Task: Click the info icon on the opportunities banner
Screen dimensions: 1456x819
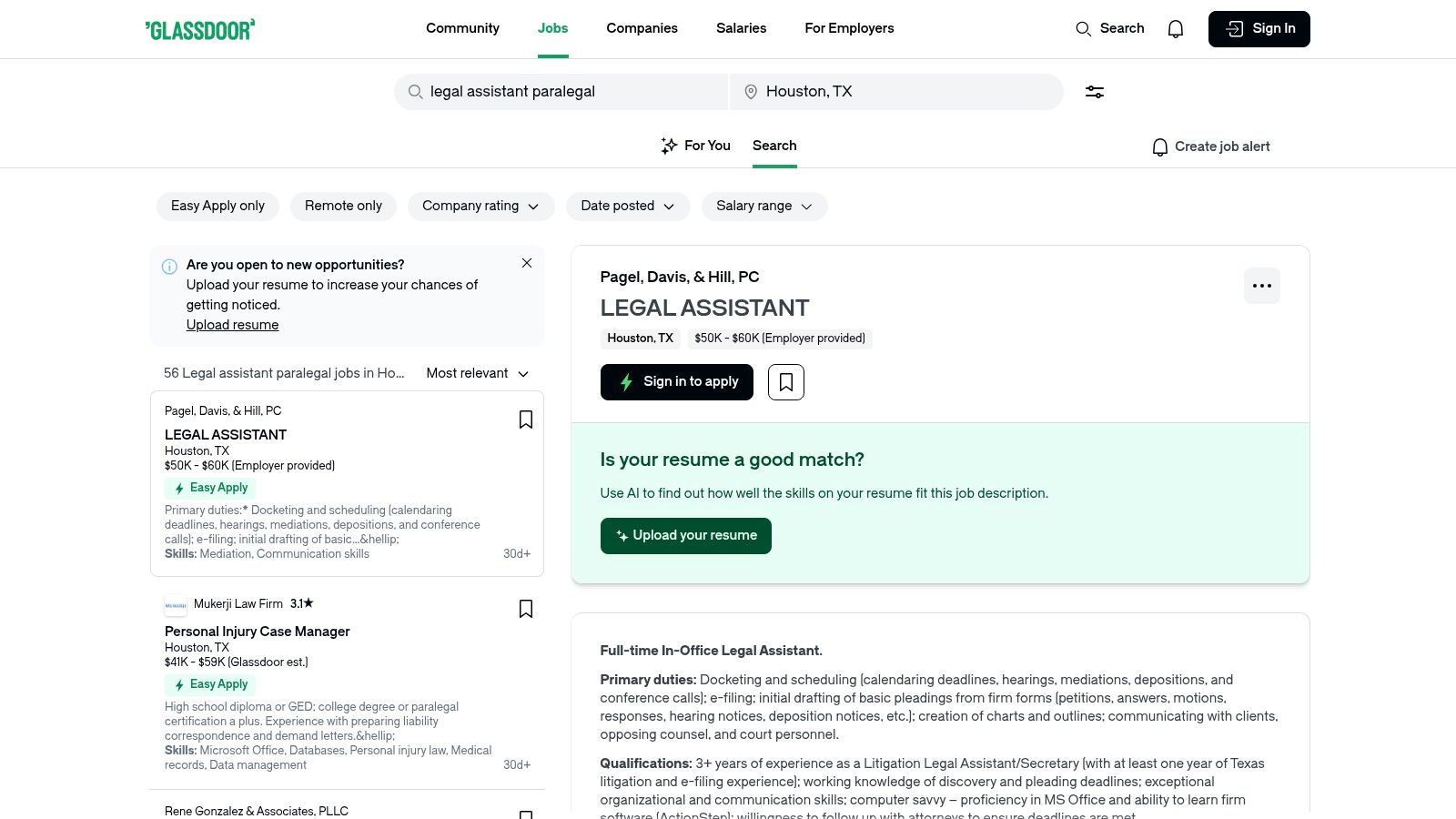Action: pos(169,266)
